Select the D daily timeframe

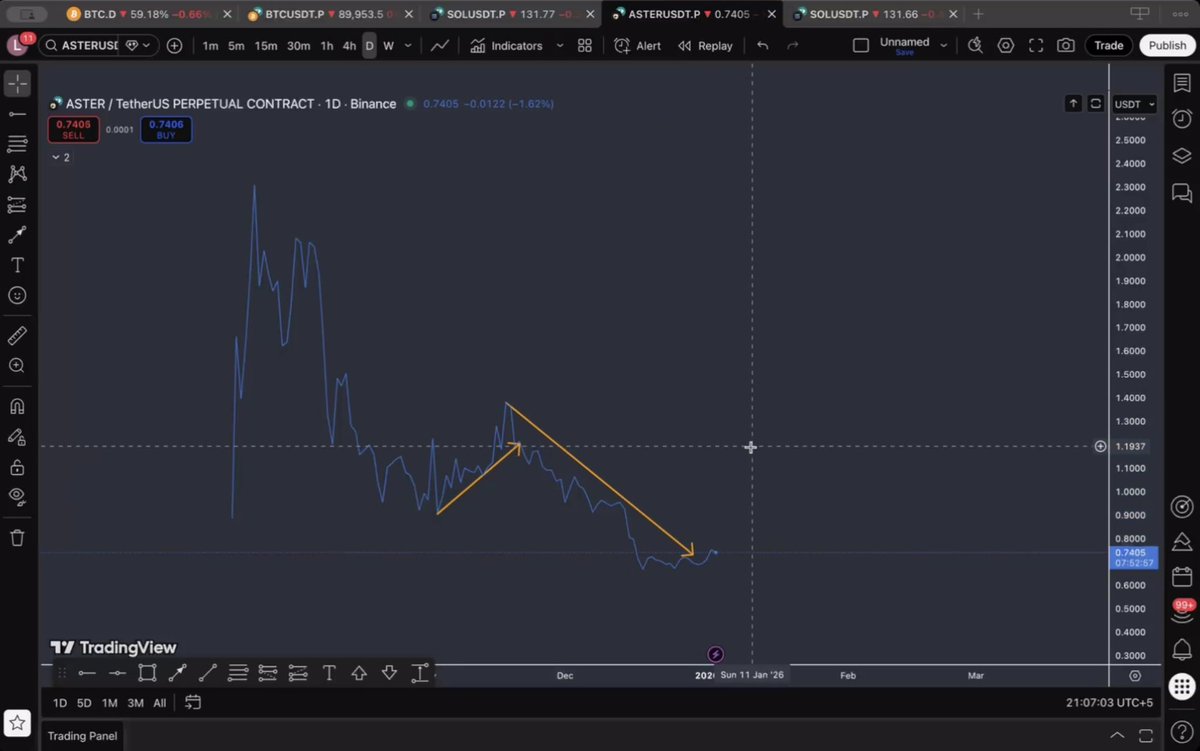pos(369,46)
